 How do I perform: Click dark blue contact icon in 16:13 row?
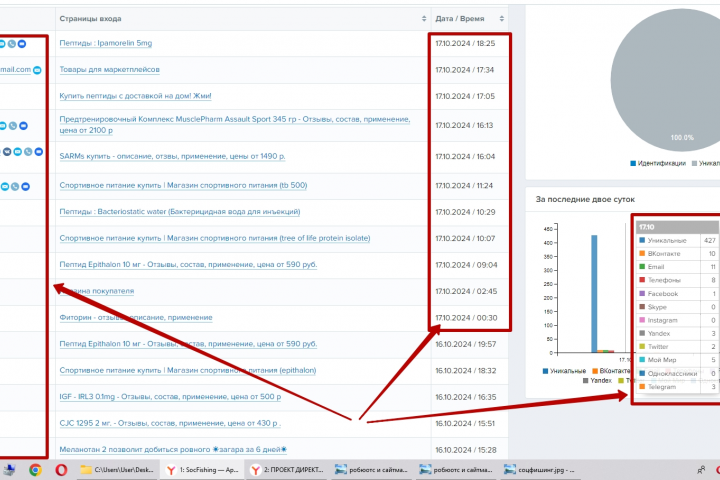click(x=23, y=125)
